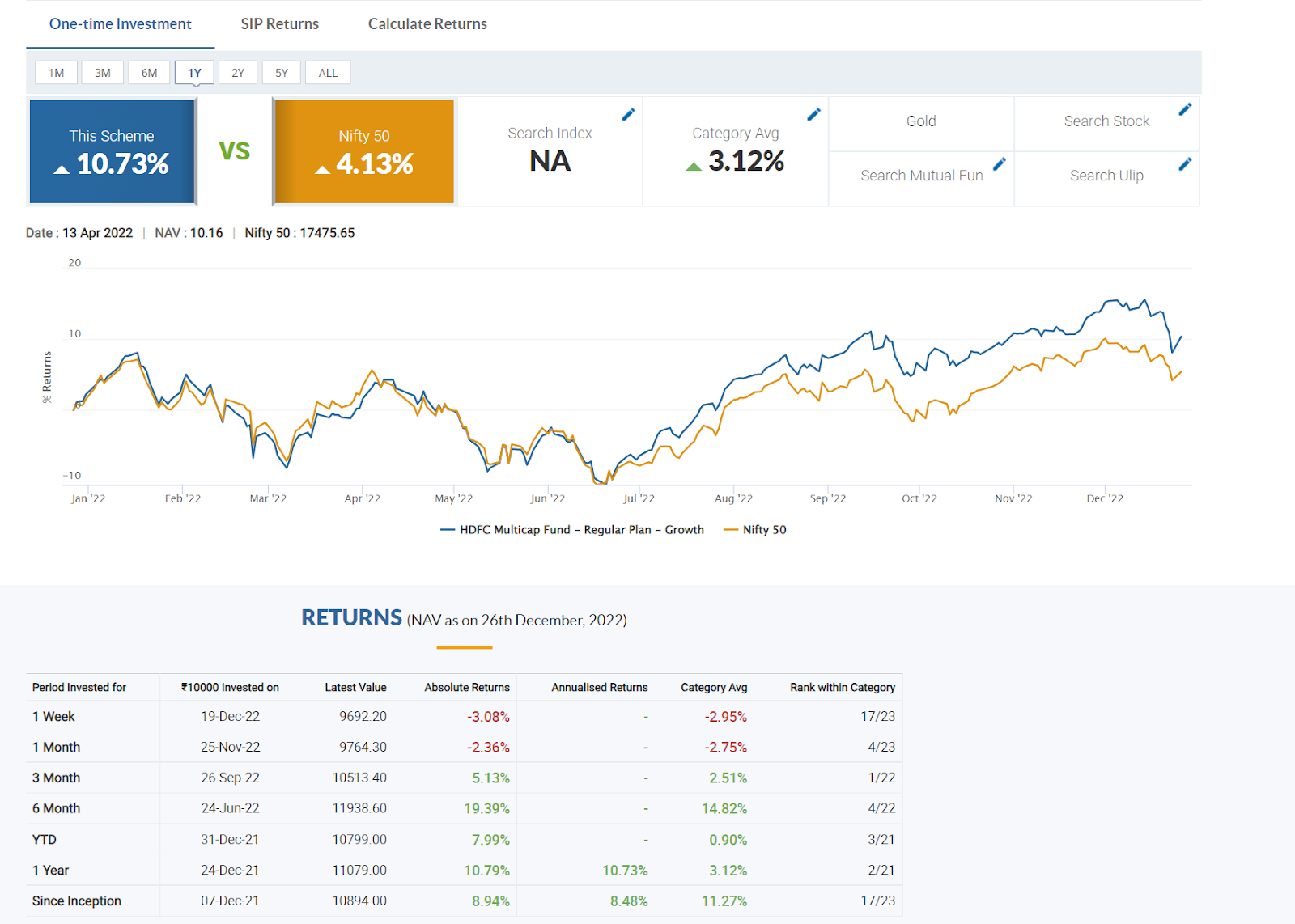Image resolution: width=1295 pixels, height=924 pixels.
Task: Click the This Scheme 10.73% card
Action: coord(113,151)
